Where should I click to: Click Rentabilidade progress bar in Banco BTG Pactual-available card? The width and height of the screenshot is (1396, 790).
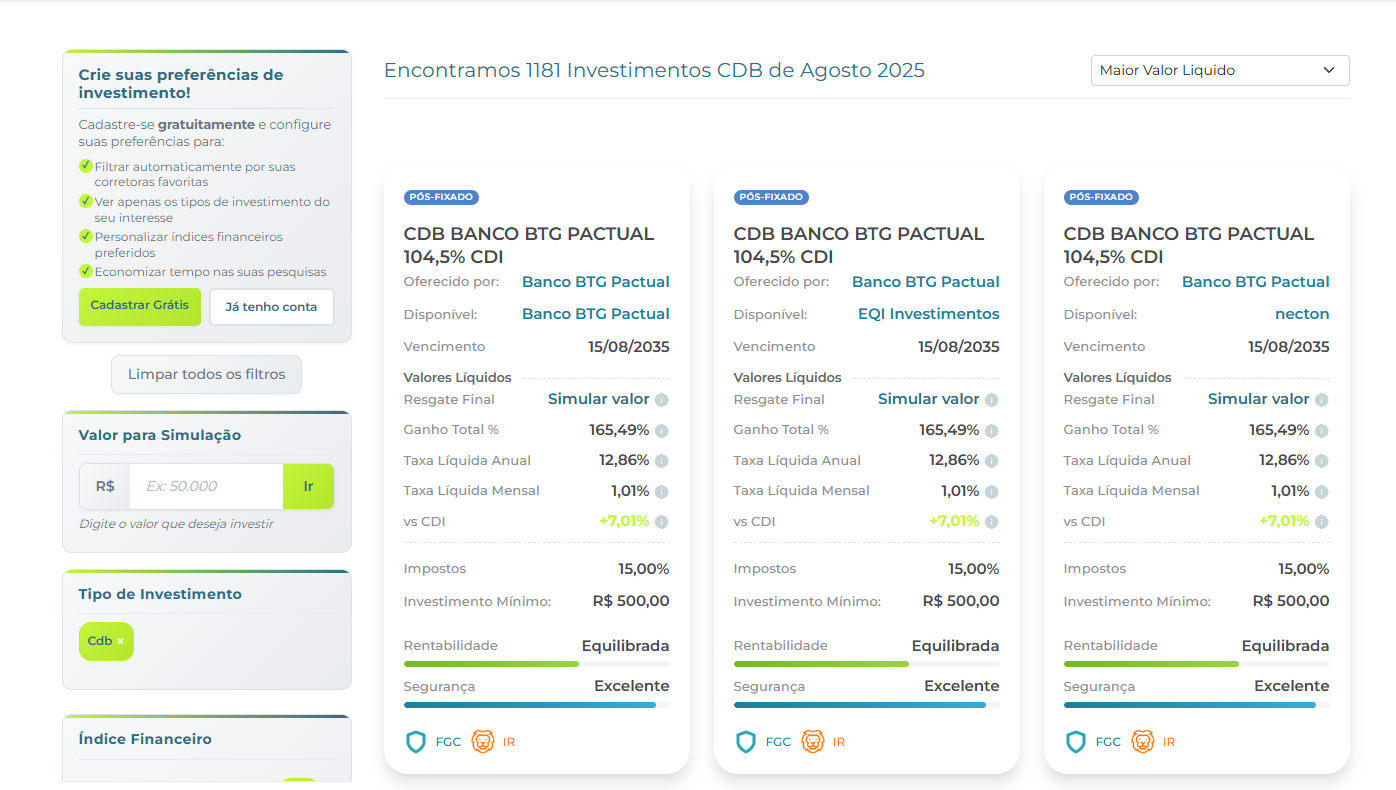(537, 664)
